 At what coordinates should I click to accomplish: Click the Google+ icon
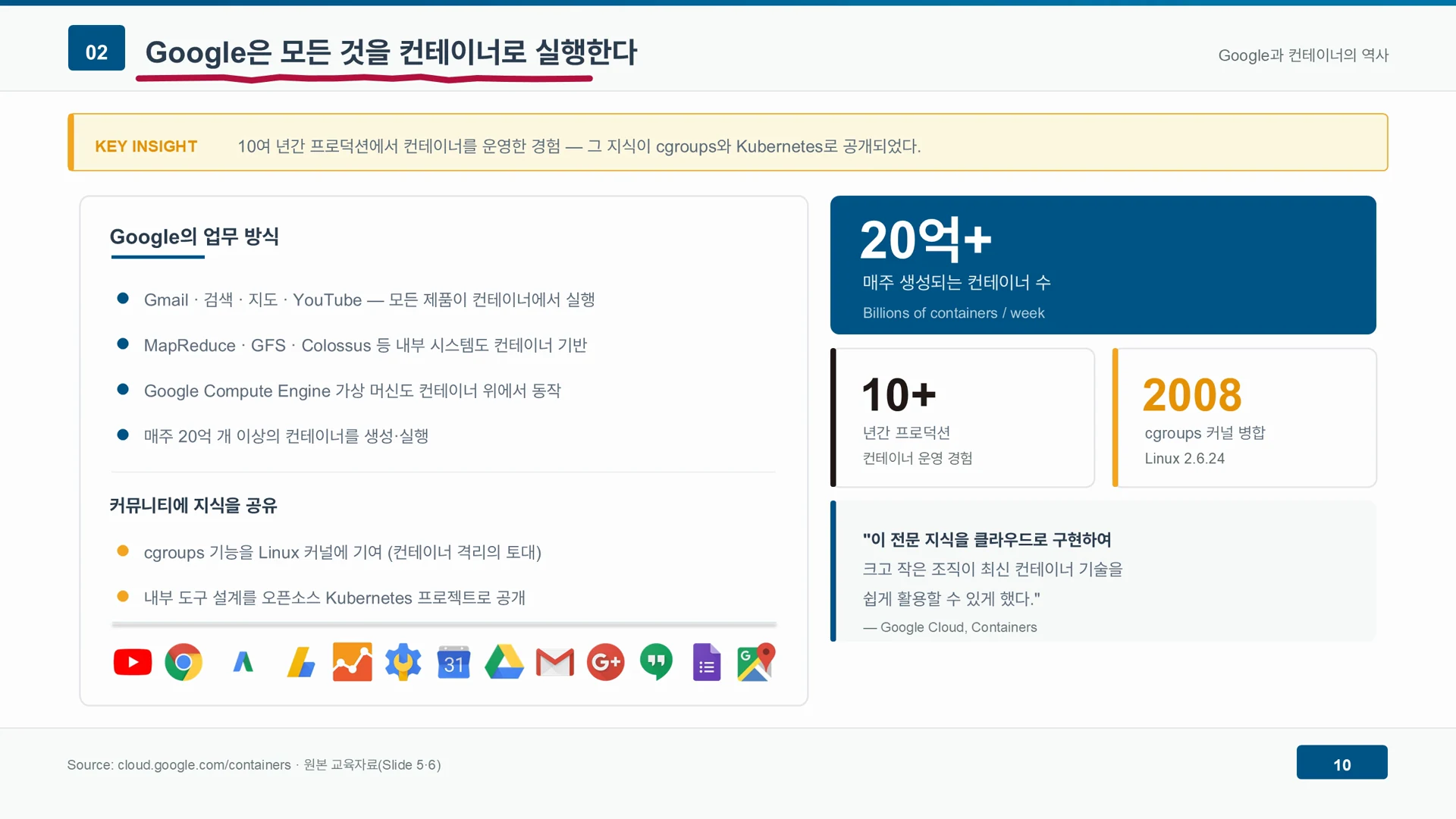[605, 662]
